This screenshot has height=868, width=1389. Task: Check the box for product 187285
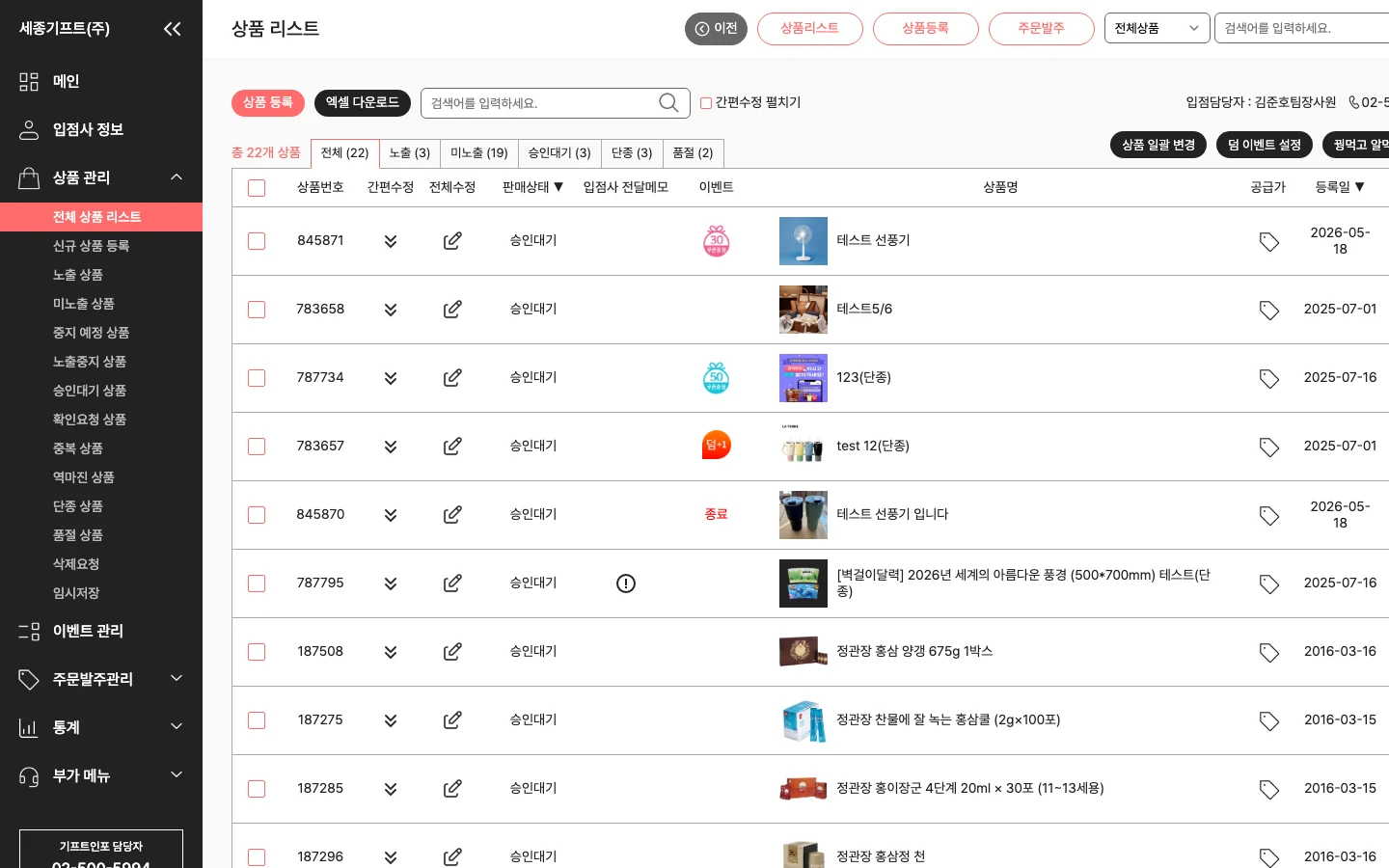pyautogui.click(x=257, y=789)
